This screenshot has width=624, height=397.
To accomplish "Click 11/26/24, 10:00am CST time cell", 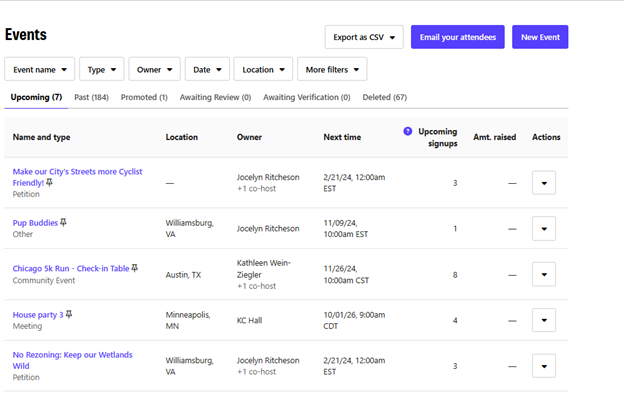I will (x=346, y=274).
